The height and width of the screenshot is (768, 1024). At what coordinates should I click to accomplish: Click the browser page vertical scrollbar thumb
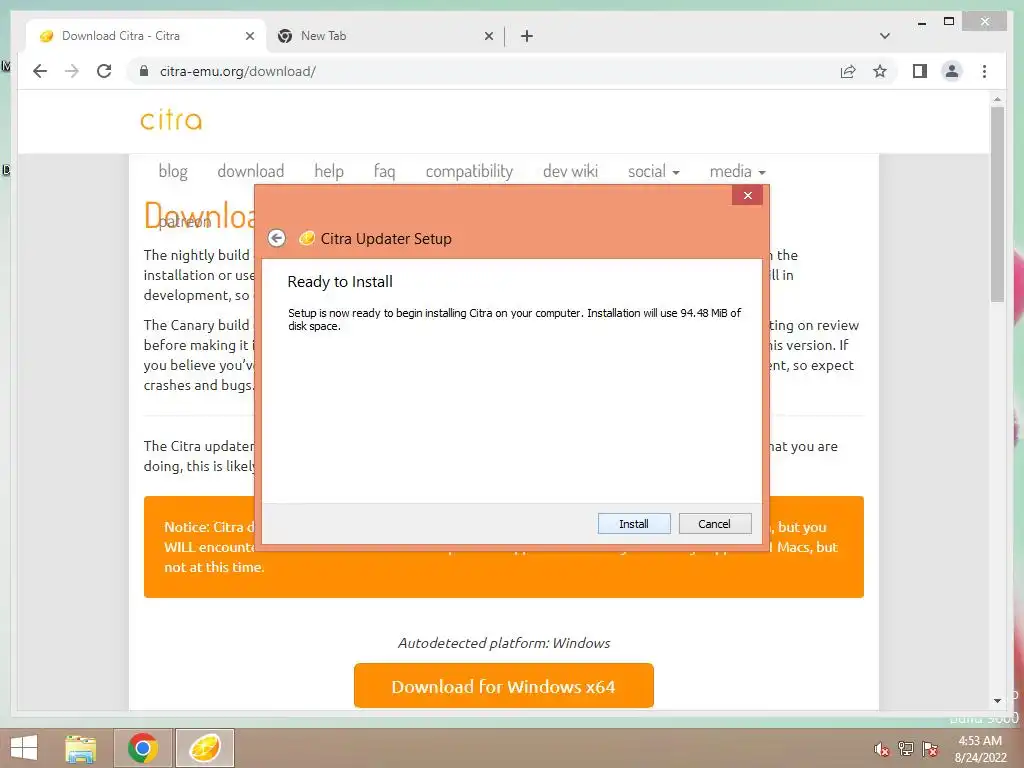tap(997, 204)
